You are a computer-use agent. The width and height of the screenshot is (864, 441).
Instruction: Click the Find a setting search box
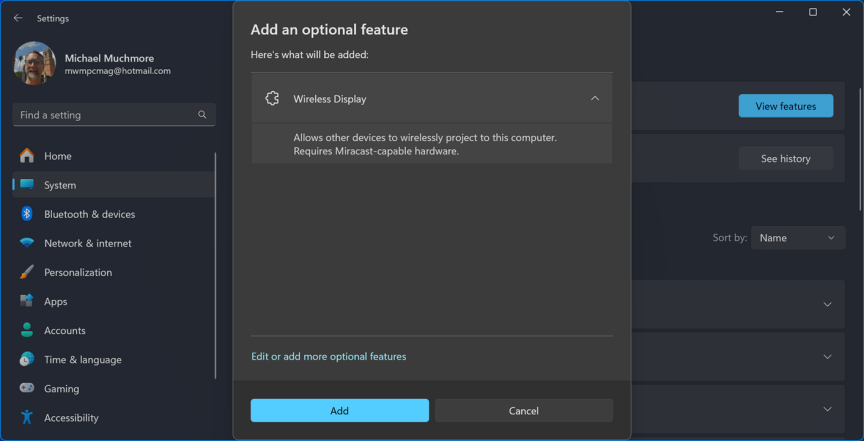pyautogui.click(x=114, y=115)
